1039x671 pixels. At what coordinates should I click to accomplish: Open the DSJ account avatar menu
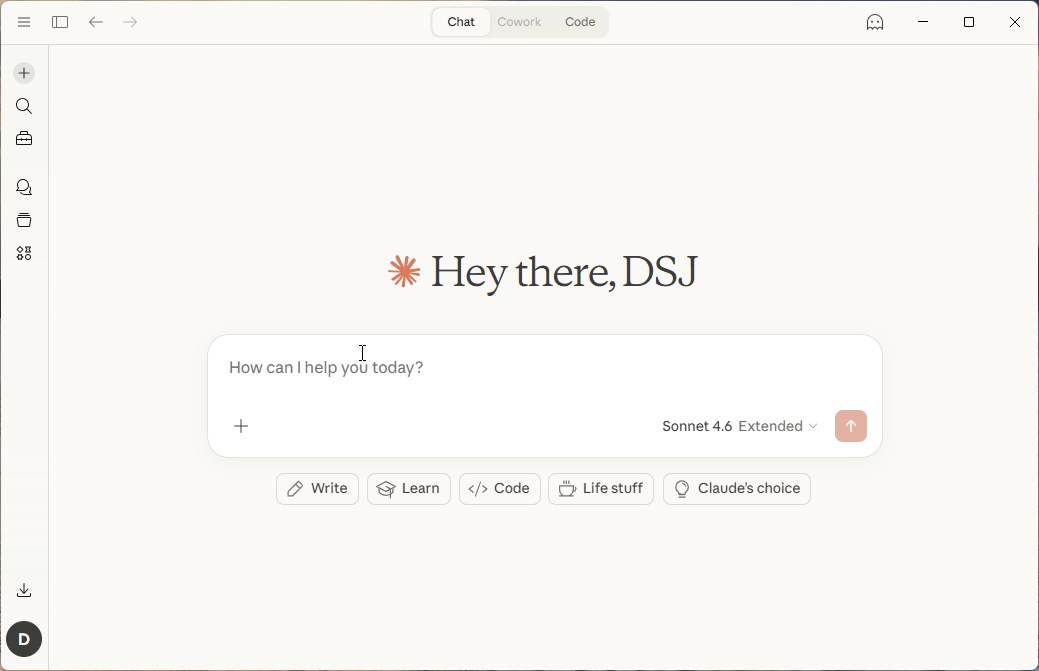click(x=24, y=639)
